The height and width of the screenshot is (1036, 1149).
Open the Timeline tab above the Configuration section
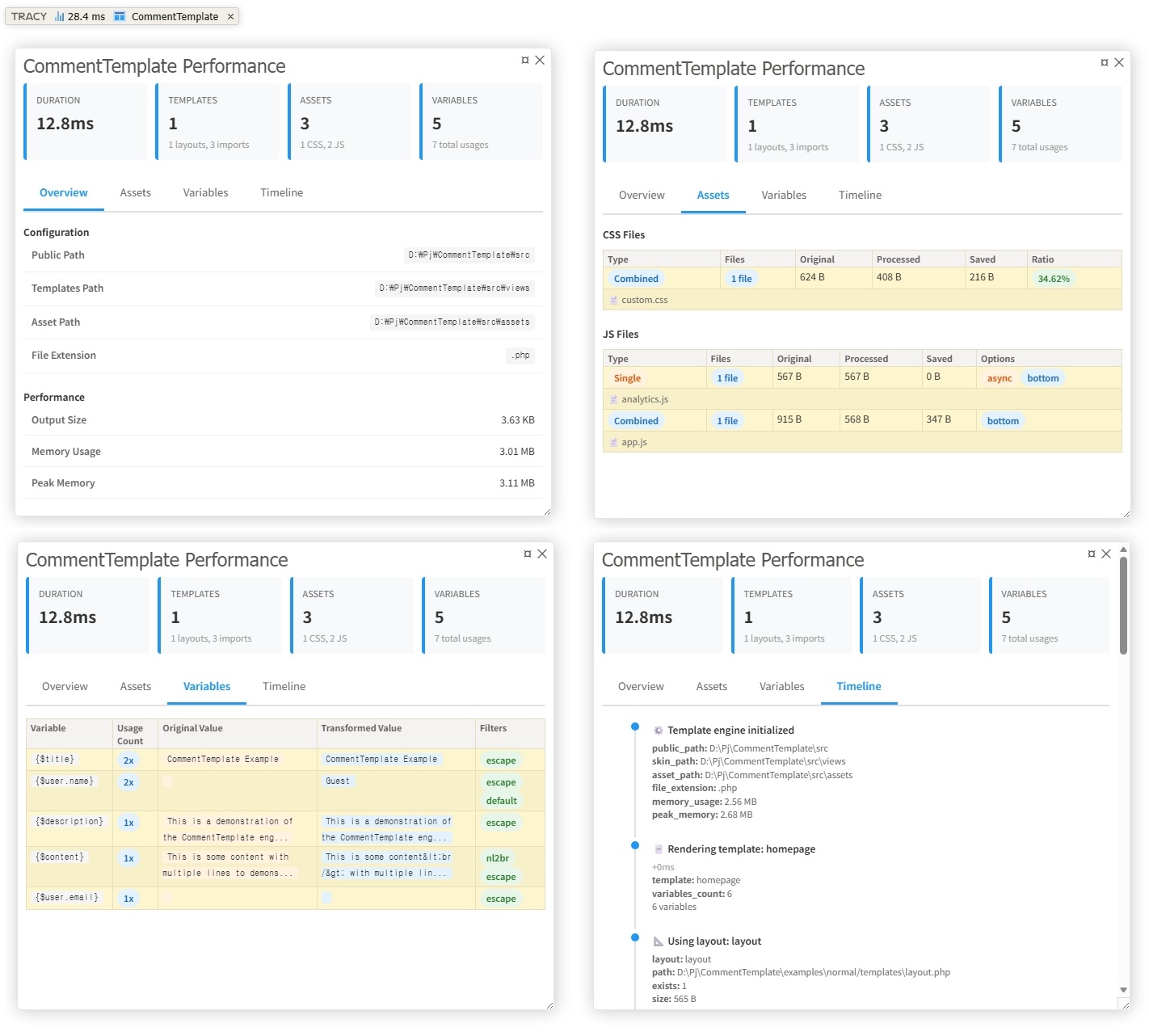281,193
